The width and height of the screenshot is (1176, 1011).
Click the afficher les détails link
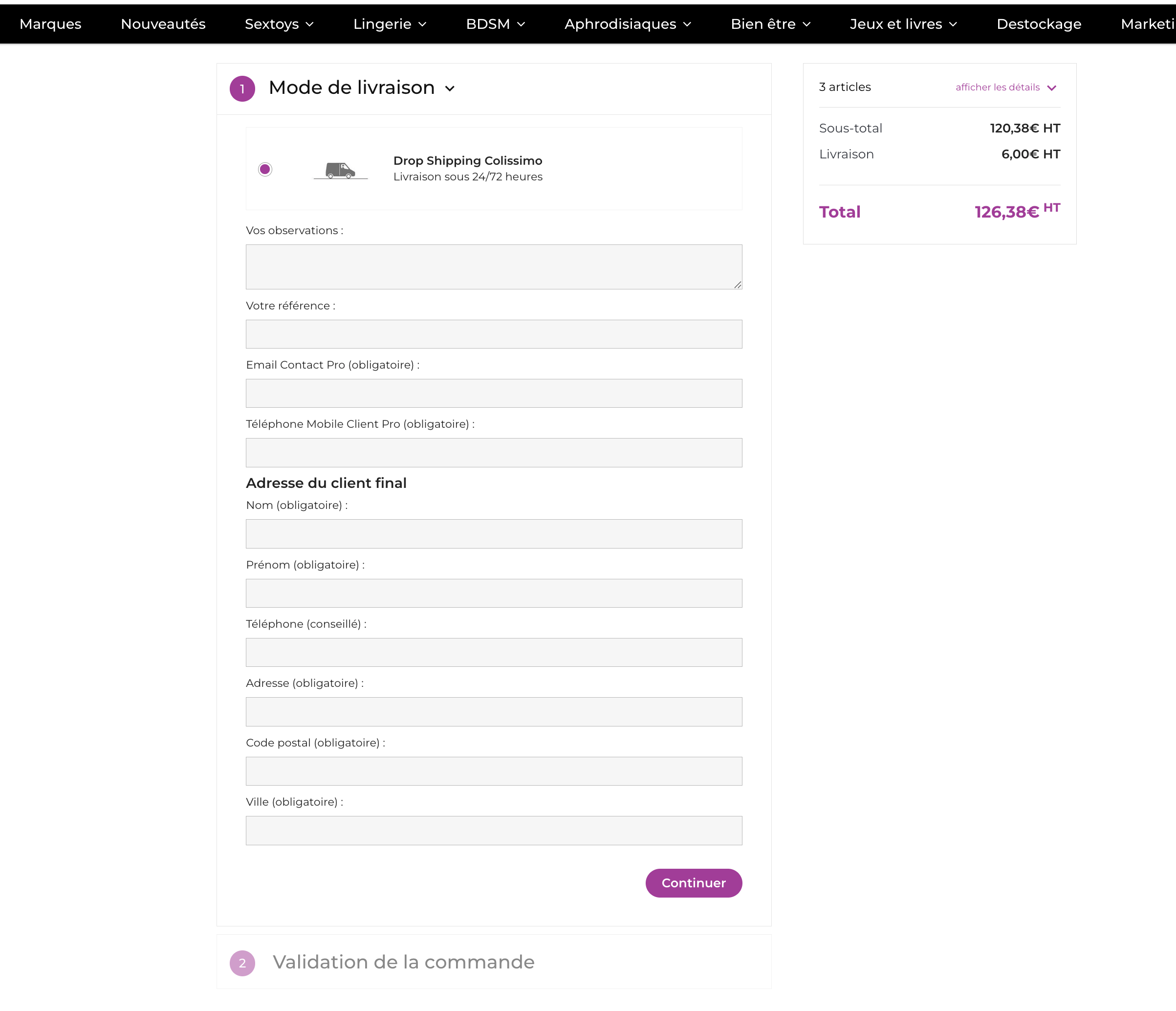click(997, 88)
